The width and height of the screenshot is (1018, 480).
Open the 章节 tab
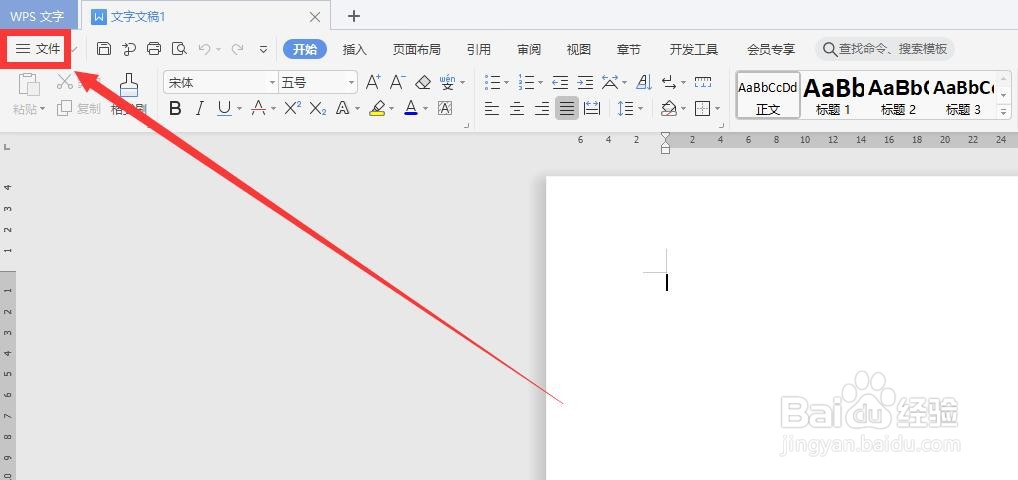(x=628, y=49)
